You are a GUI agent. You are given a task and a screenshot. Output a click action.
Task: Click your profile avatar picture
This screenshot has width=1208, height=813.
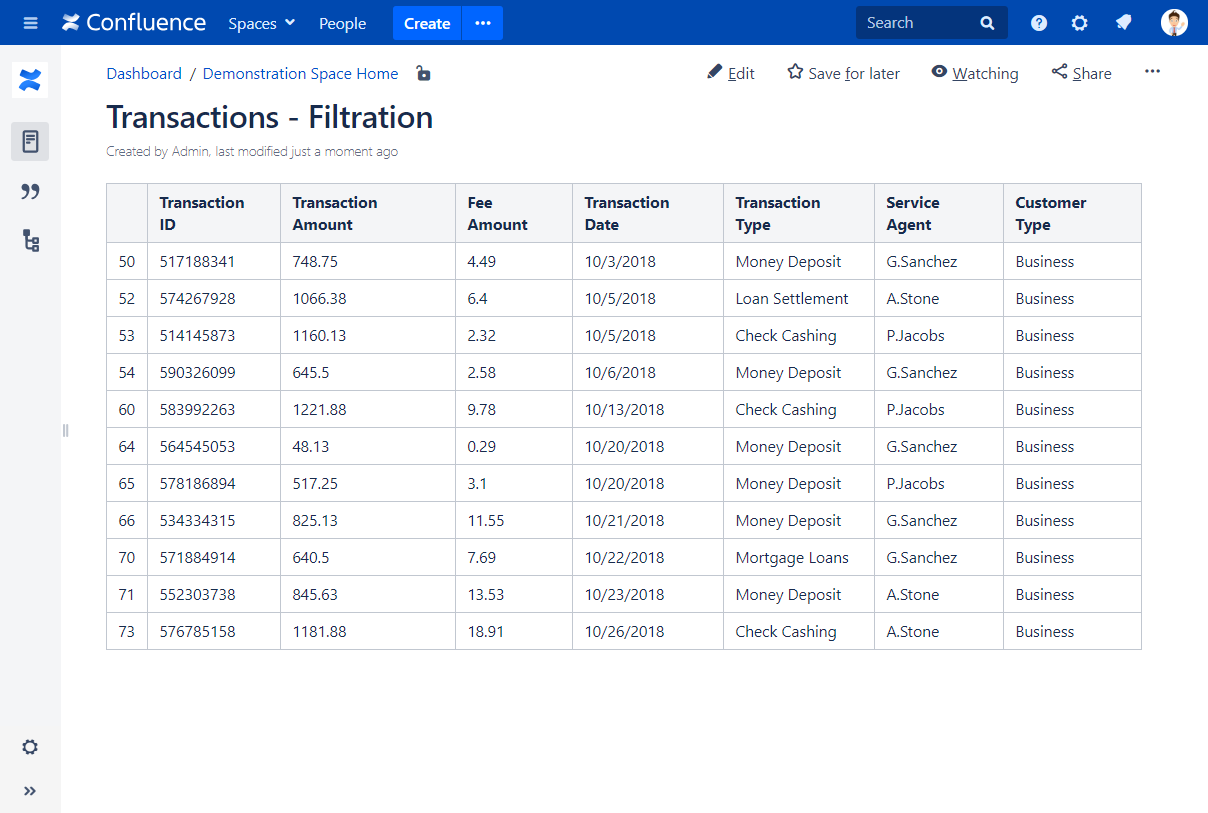coord(1172,22)
